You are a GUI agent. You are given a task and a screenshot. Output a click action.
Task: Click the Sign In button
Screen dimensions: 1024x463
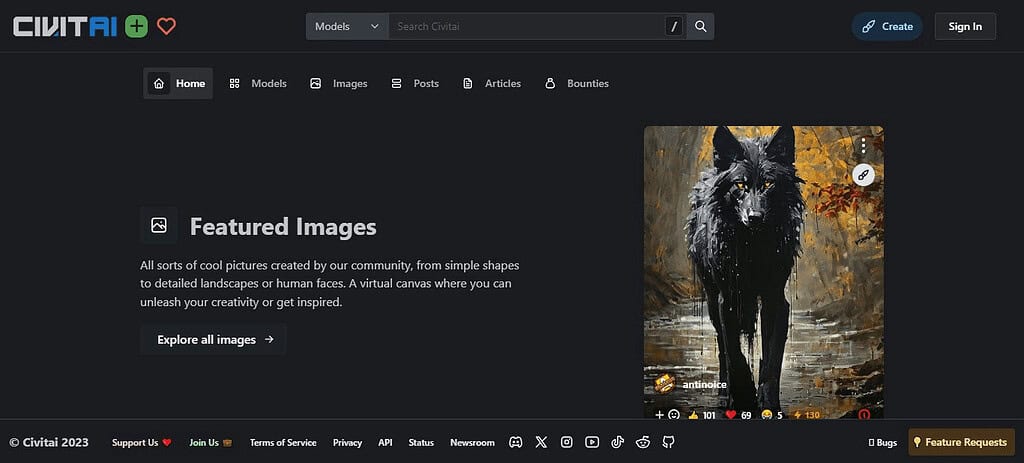965,26
